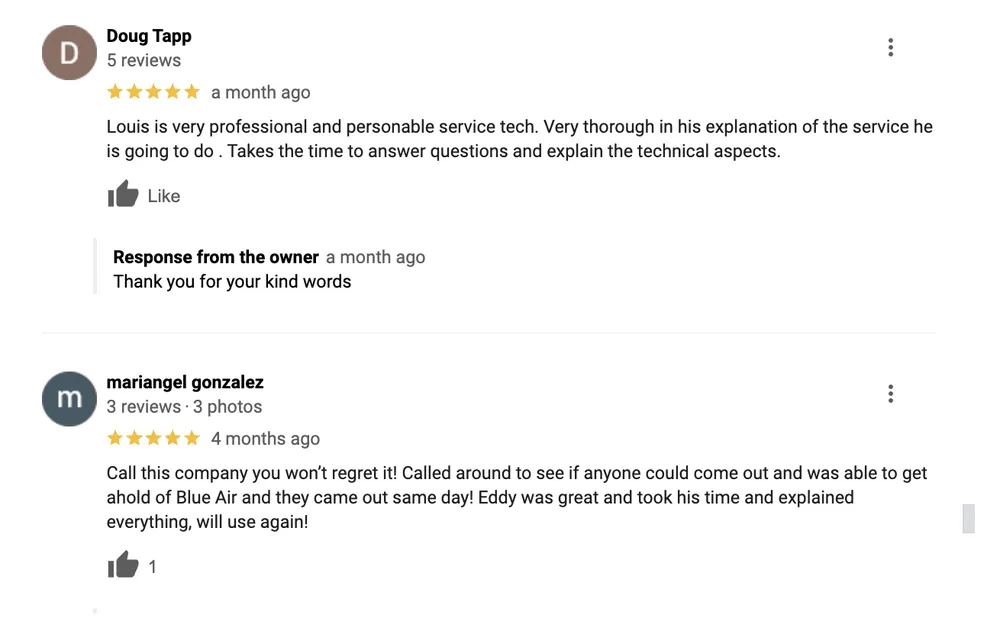
Task: Open mariangel gonzalez's reviewer name link
Action: click(x=185, y=382)
